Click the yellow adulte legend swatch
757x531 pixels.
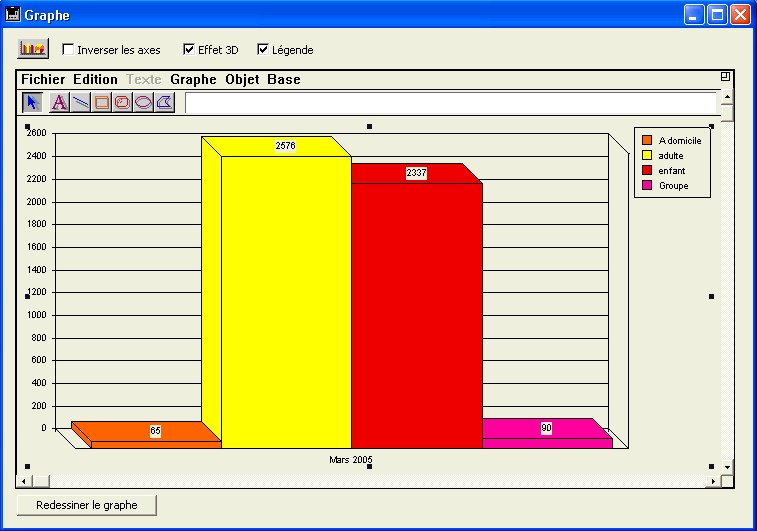coord(647,155)
